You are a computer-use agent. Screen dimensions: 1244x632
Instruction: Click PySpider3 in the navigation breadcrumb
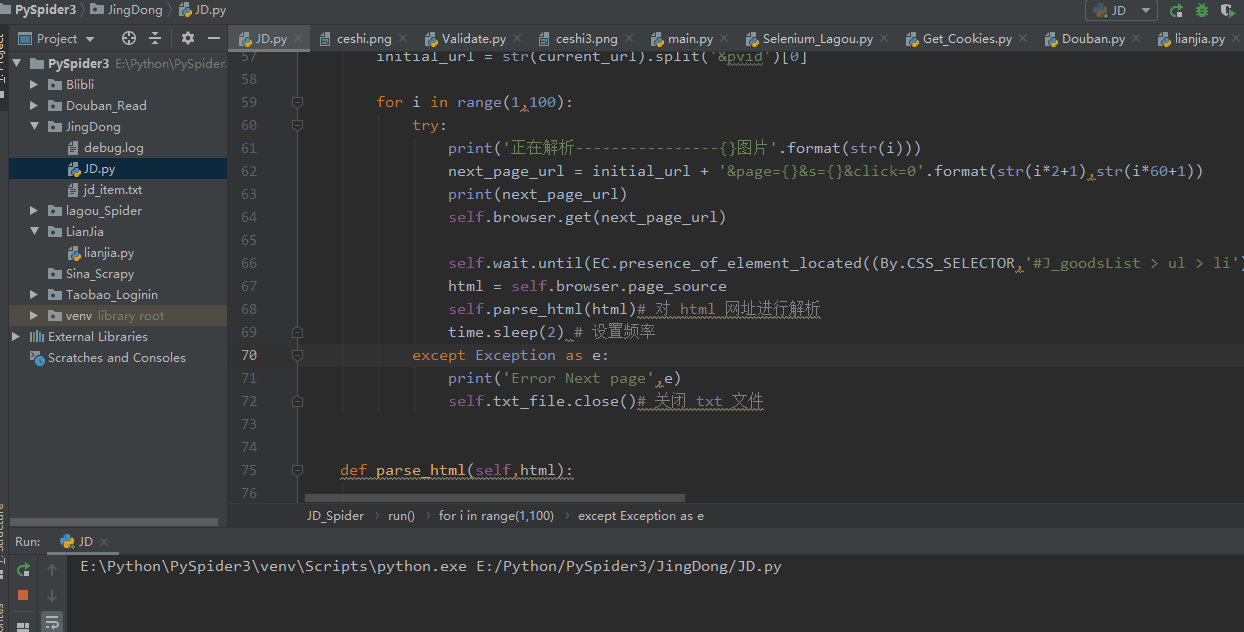pos(45,10)
